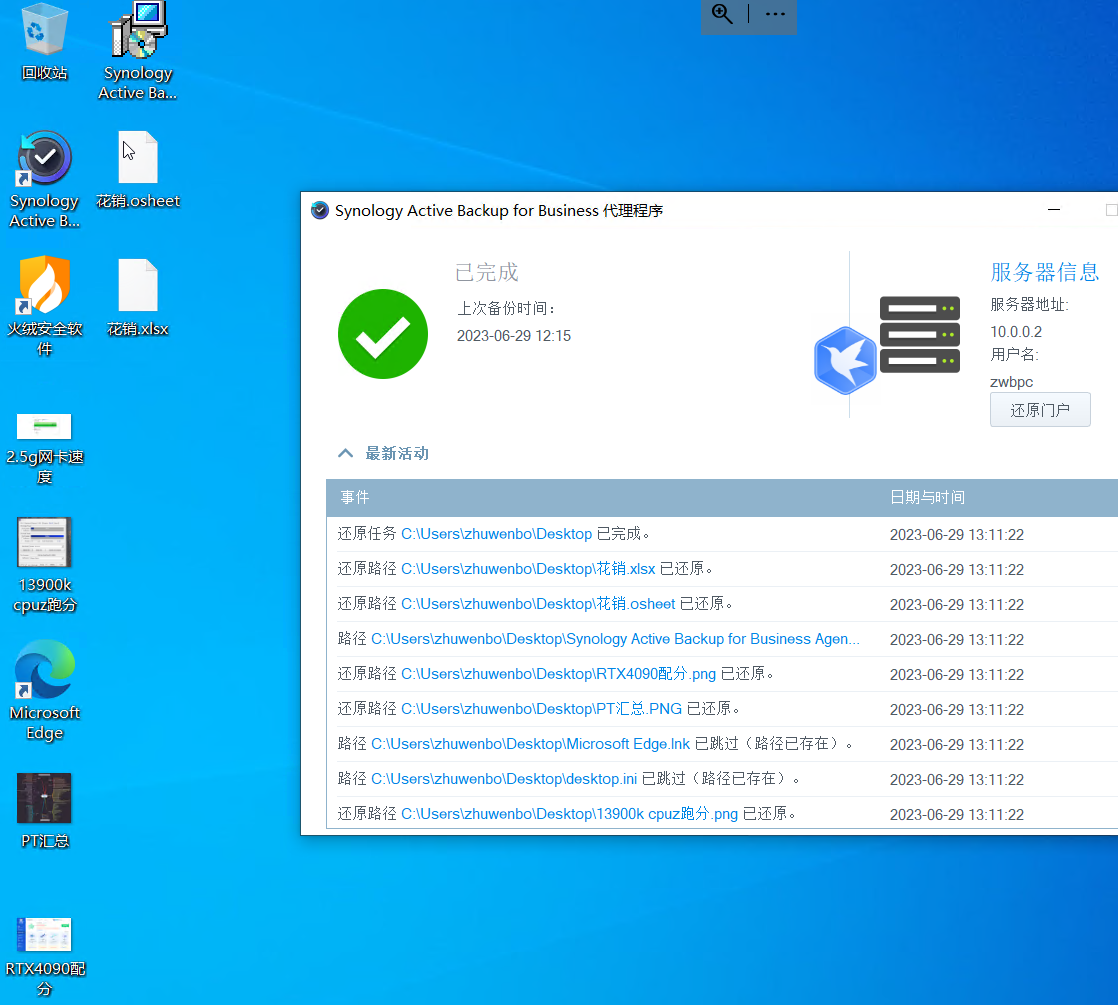
Task: Open the three-dot more options menu
Action: (775, 14)
